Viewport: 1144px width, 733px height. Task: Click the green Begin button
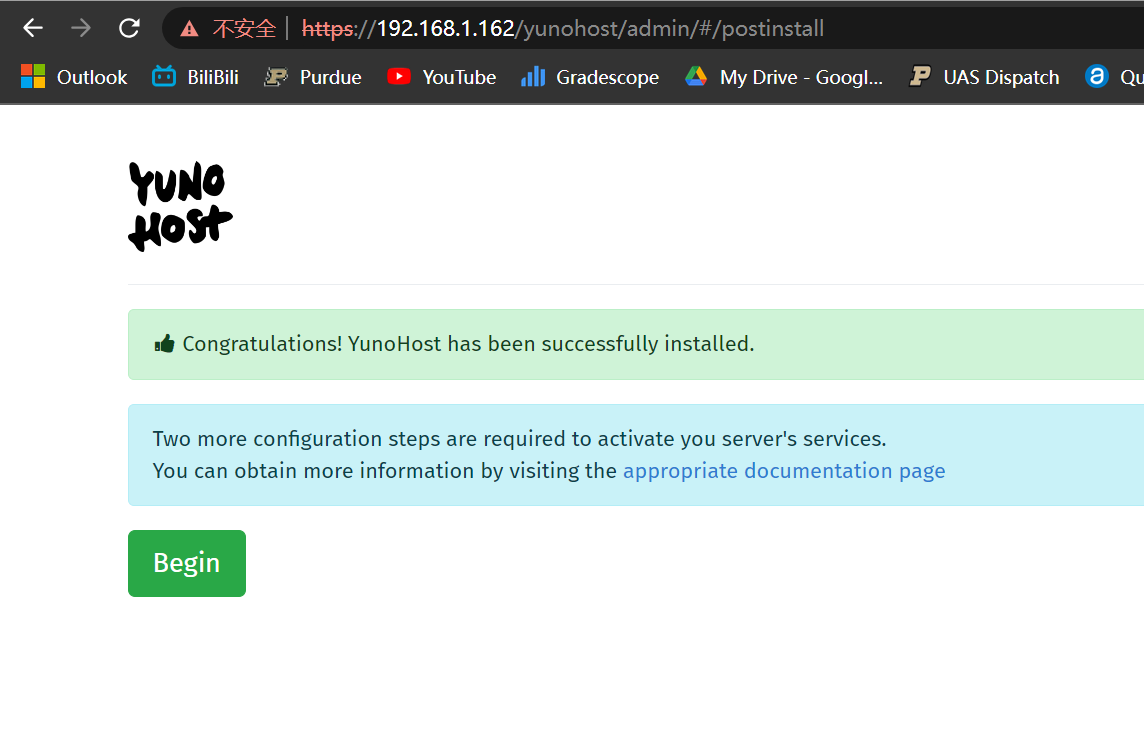pos(187,563)
